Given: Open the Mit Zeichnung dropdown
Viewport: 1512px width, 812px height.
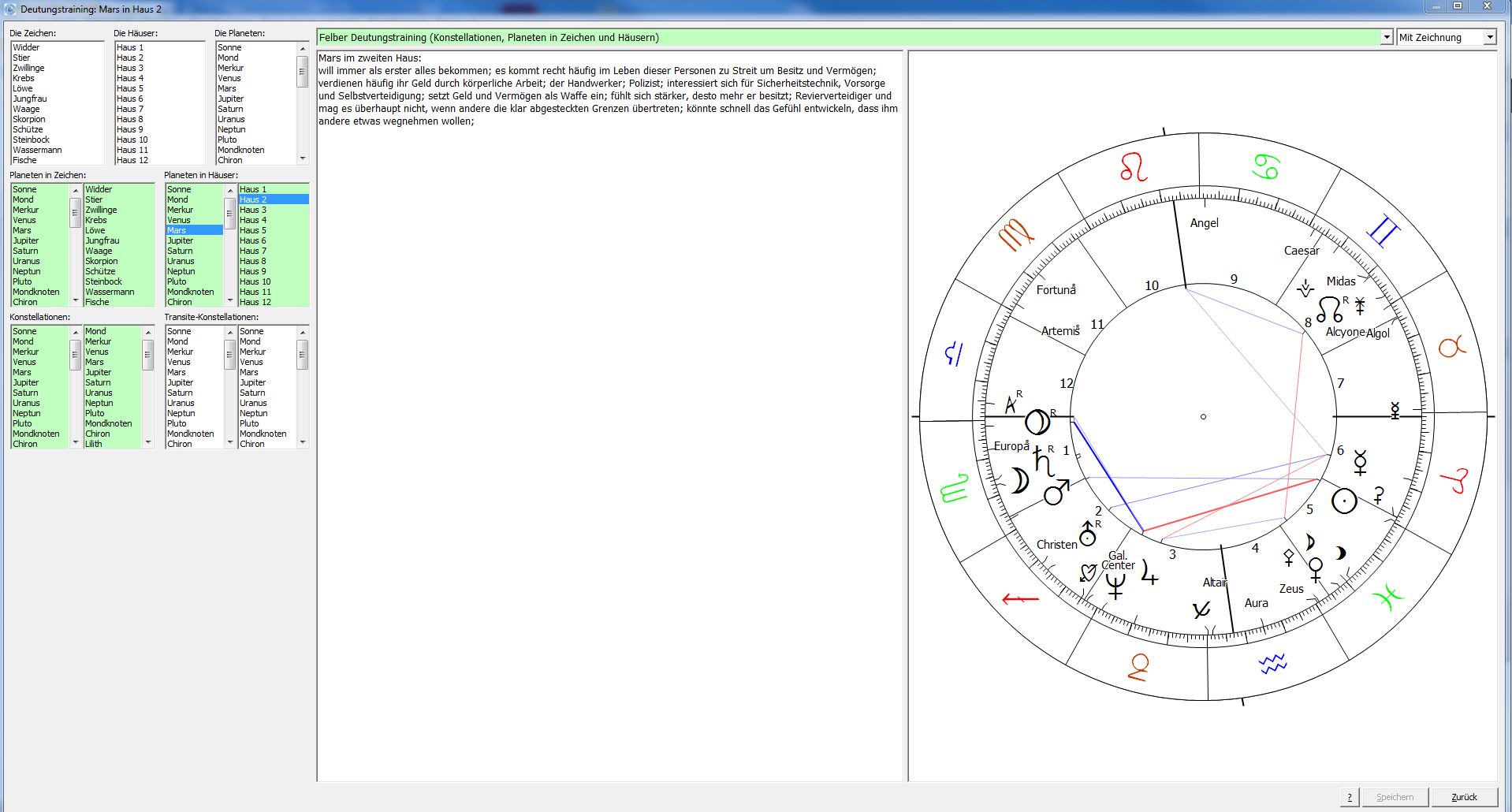Looking at the screenshot, I should point(1489,37).
